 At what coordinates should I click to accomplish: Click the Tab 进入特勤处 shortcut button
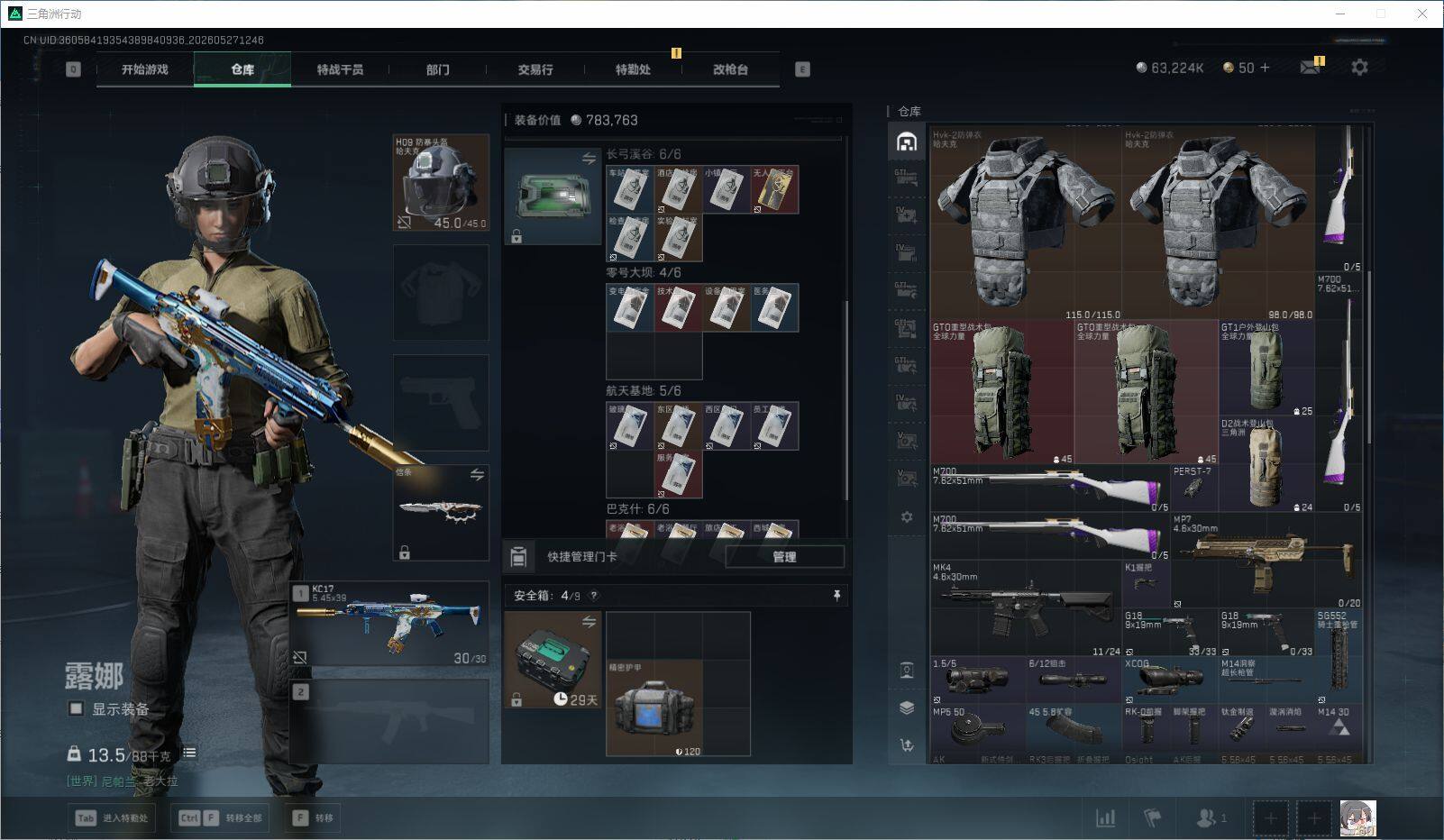[x=113, y=818]
